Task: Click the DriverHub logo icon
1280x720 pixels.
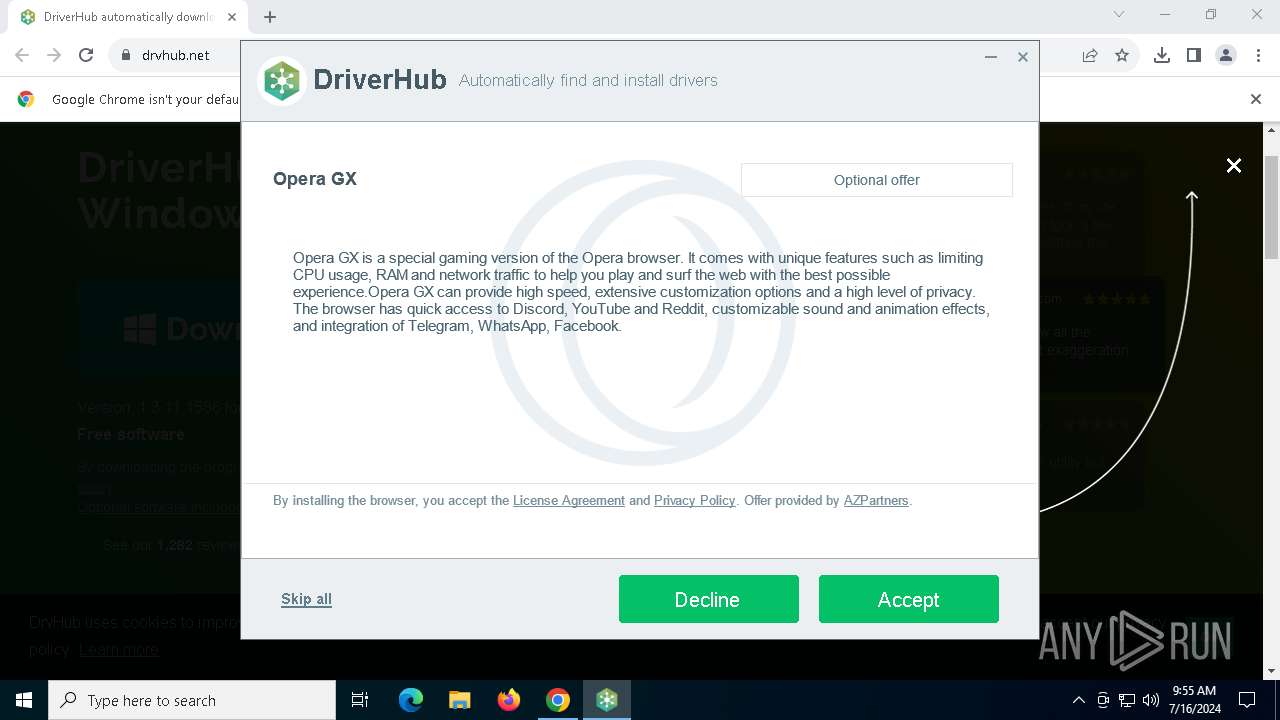Action: 282,81
